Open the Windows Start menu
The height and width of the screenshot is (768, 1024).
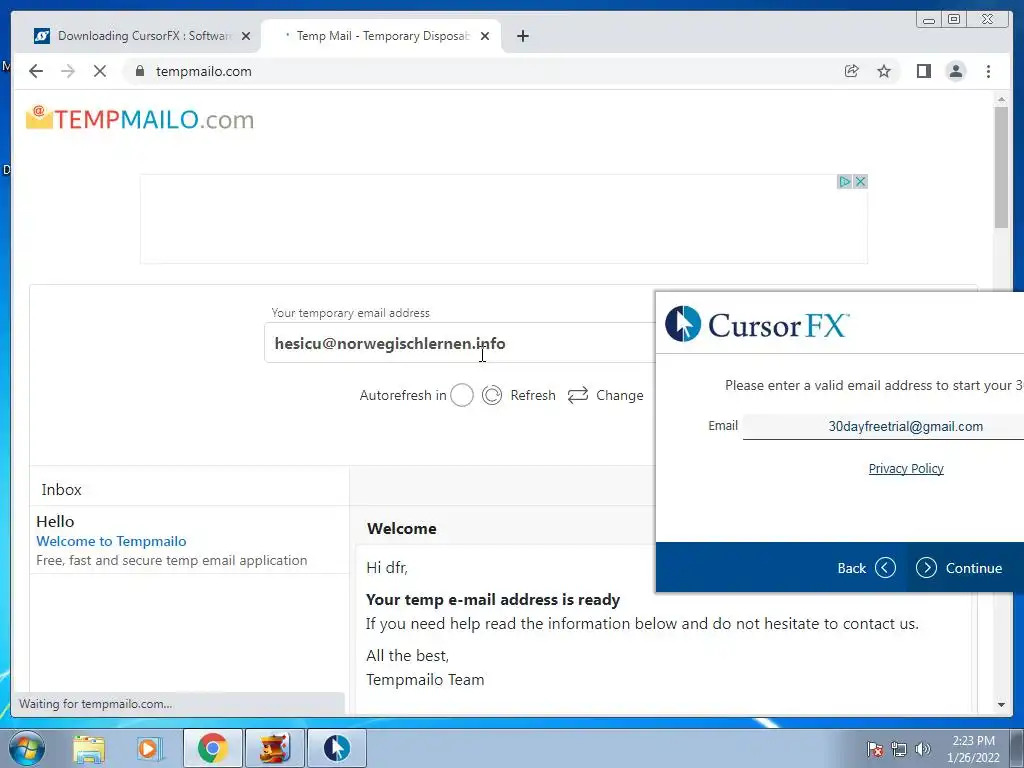27,748
